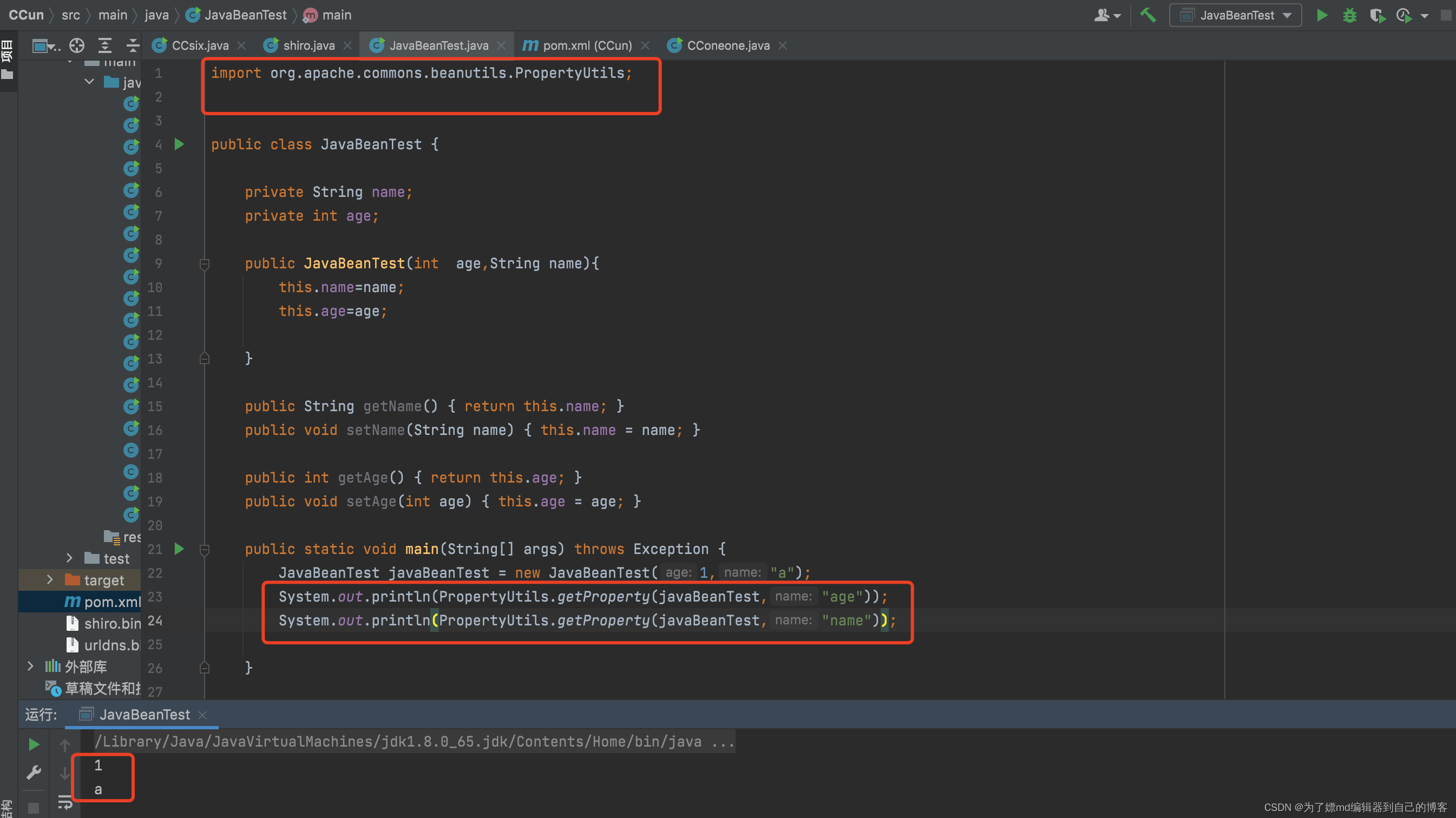The width and height of the screenshot is (1456, 818).
Task: Open the user account dropdown icon
Action: tap(1107, 15)
